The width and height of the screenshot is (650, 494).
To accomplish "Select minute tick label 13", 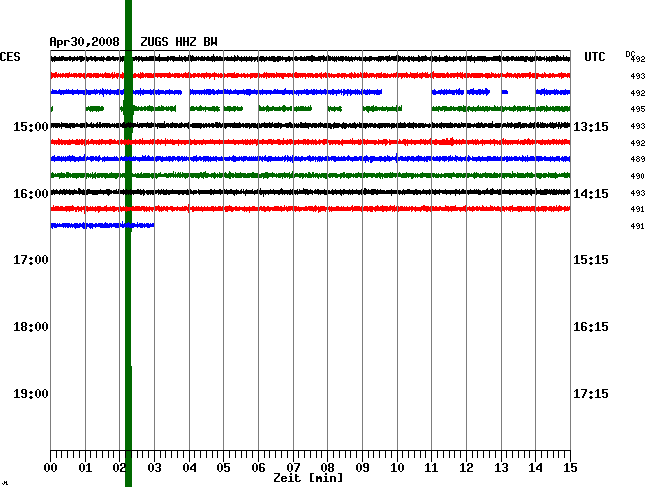I will 501,468.
